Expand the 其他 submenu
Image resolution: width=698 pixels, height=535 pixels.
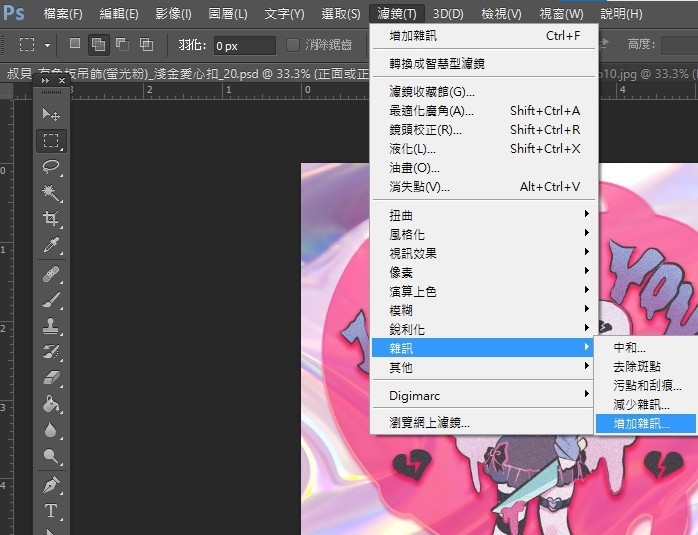(484, 367)
